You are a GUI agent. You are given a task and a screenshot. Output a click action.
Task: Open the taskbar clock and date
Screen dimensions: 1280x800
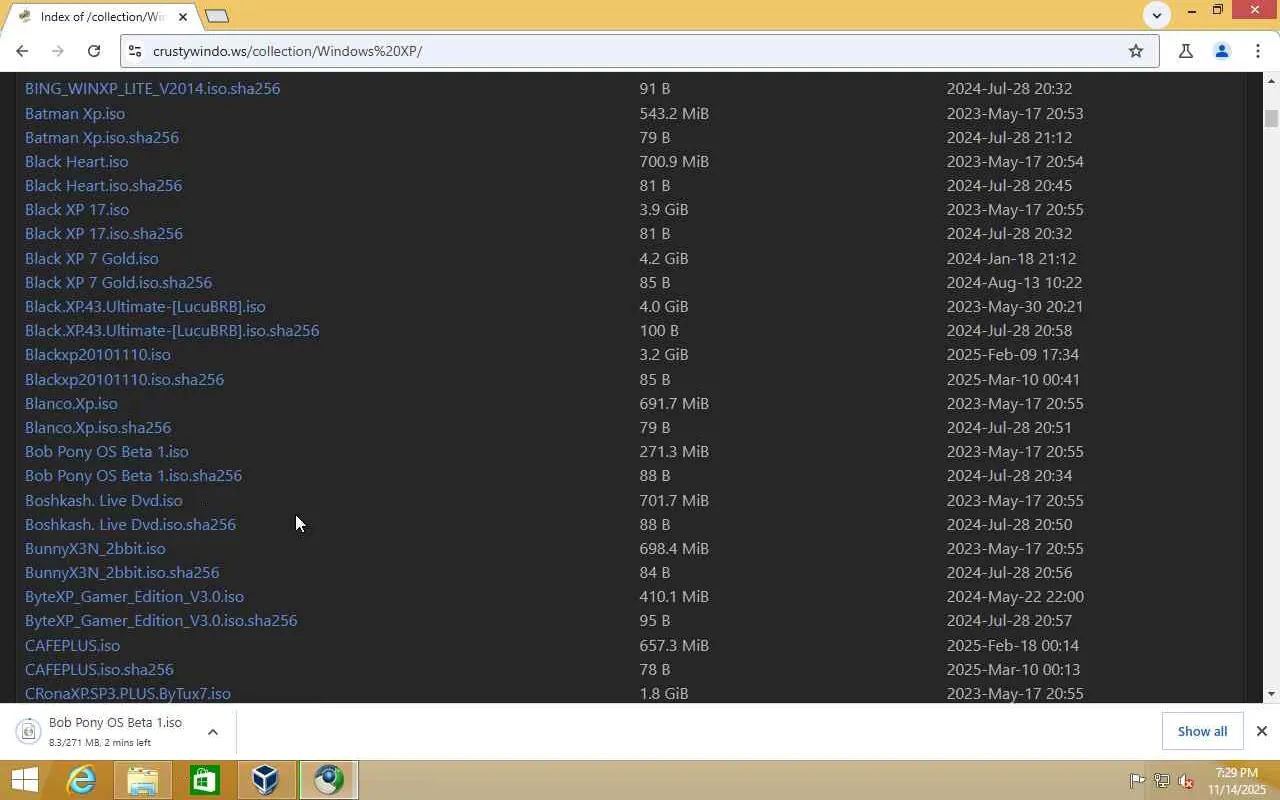[x=1236, y=781]
